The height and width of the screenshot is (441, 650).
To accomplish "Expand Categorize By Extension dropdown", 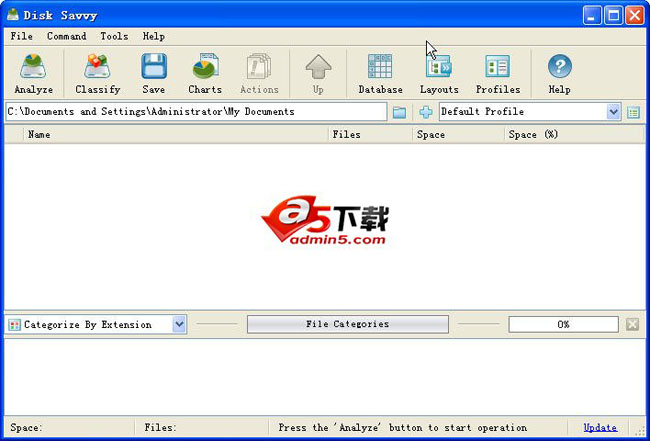I will (179, 325).
